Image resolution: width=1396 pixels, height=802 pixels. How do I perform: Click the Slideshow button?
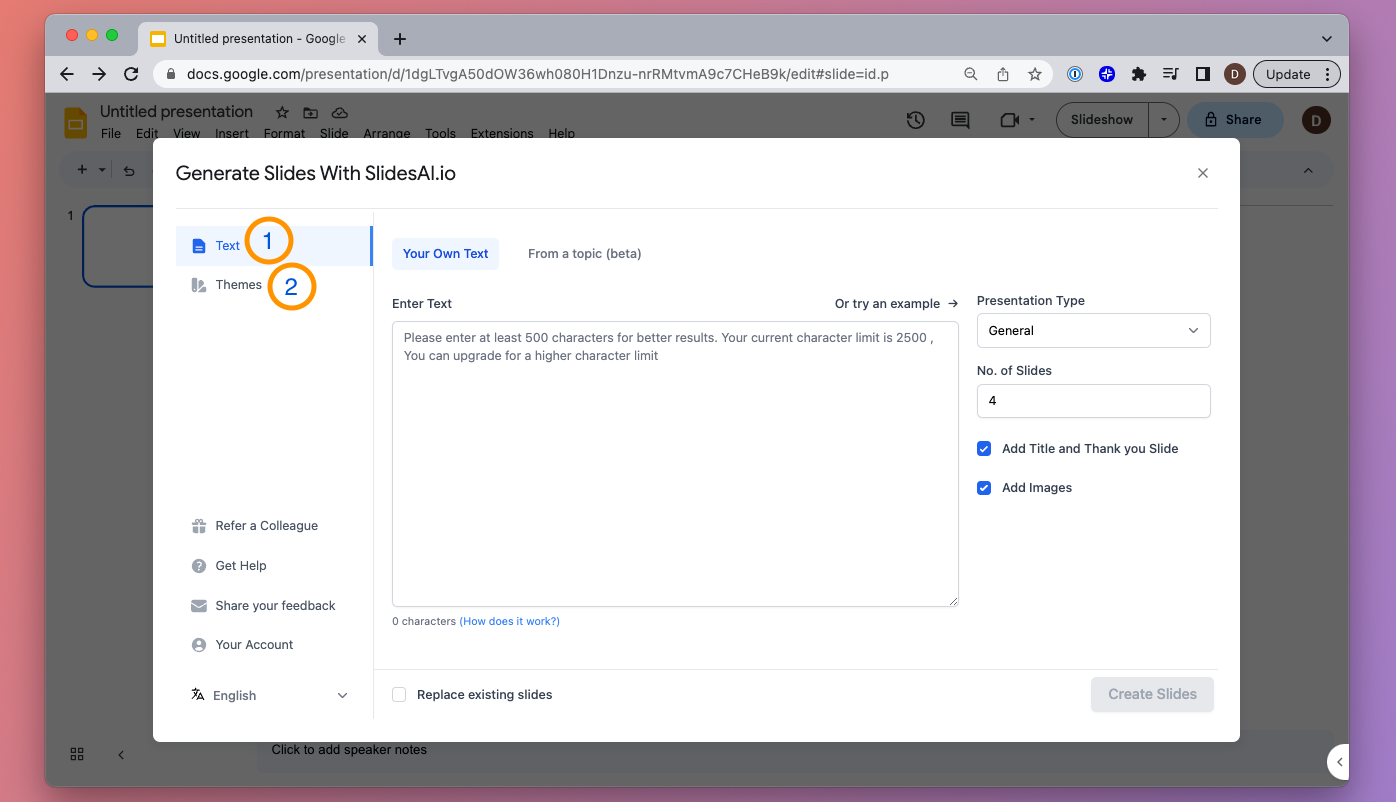pos(1102,120)
